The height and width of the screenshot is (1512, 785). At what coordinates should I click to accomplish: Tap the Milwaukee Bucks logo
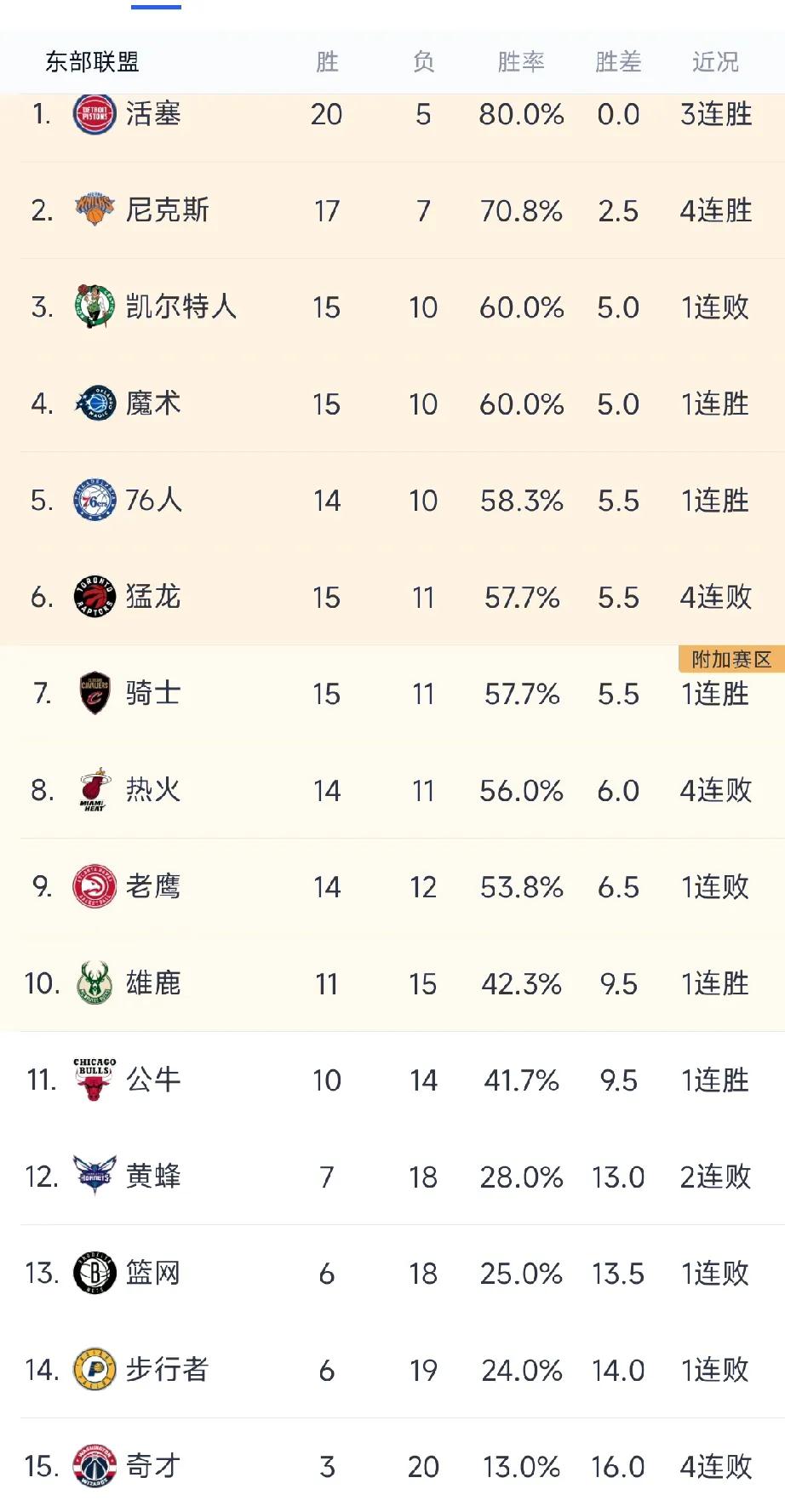(x=95, y=983)
